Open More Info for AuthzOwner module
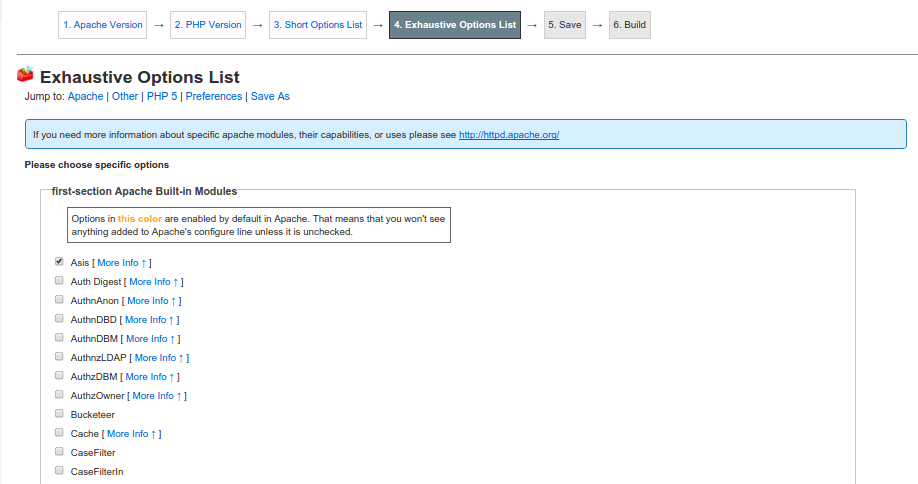The image size is (918, 484). 157,396
